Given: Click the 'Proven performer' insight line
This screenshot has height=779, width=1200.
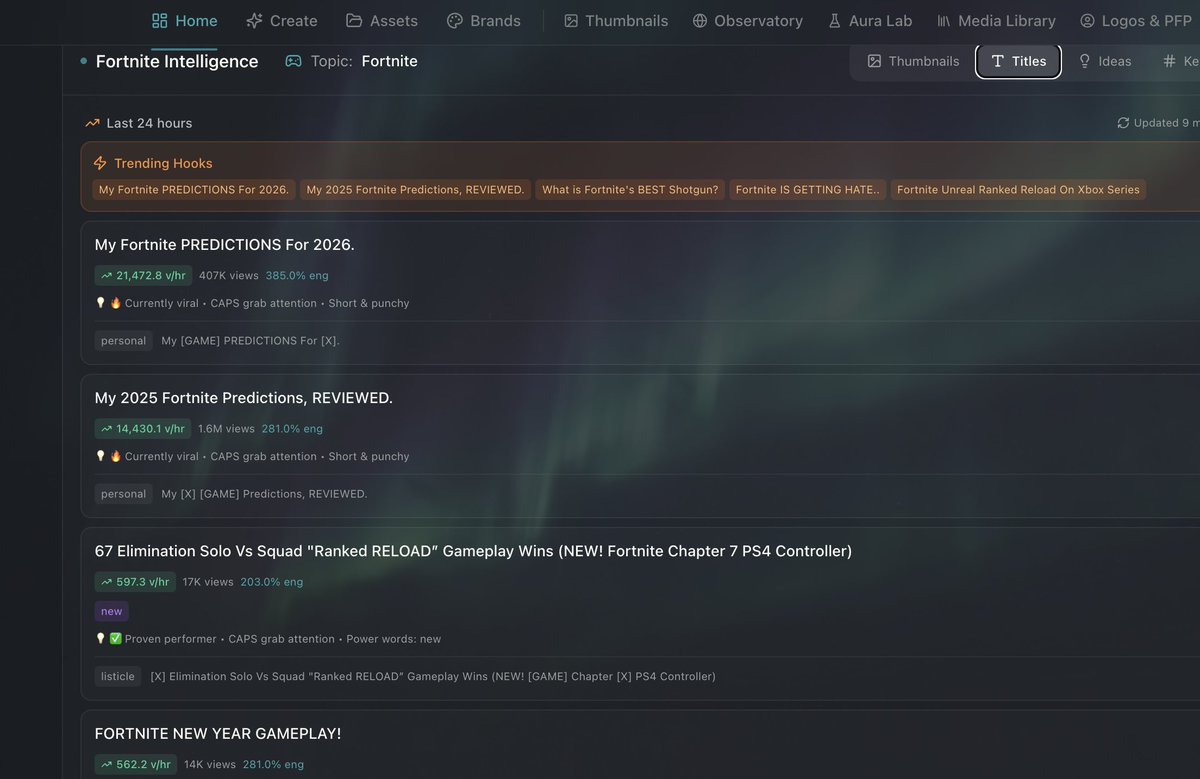Looking at the screenshot, I should (268, 639).
